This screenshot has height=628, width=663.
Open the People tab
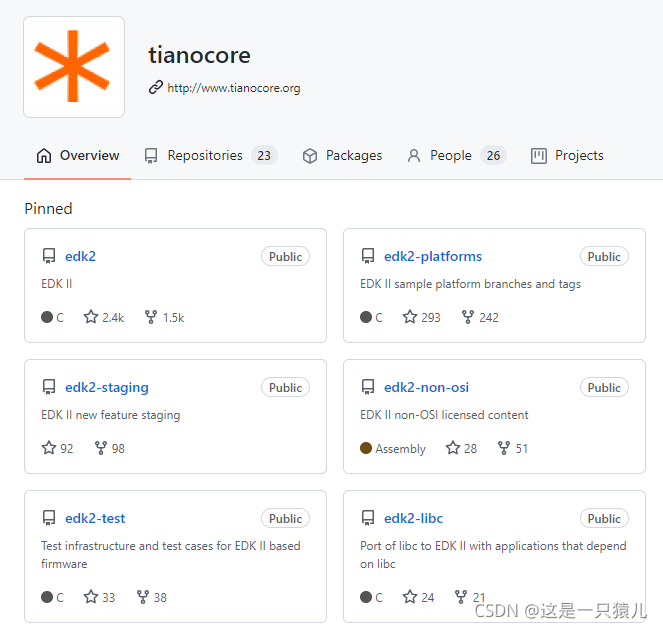(x=456, y=156)
